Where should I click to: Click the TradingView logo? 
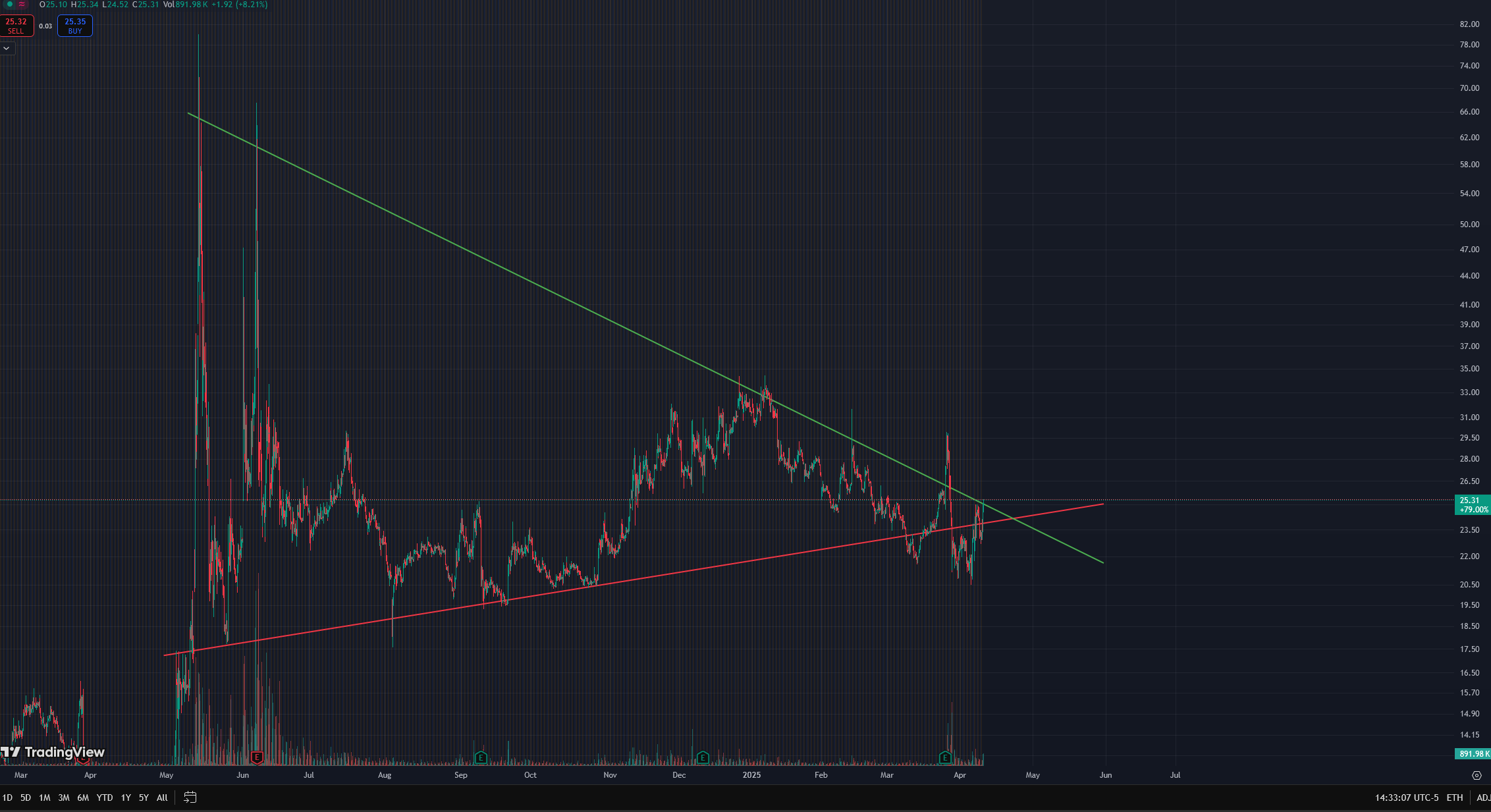click(53, 752)
